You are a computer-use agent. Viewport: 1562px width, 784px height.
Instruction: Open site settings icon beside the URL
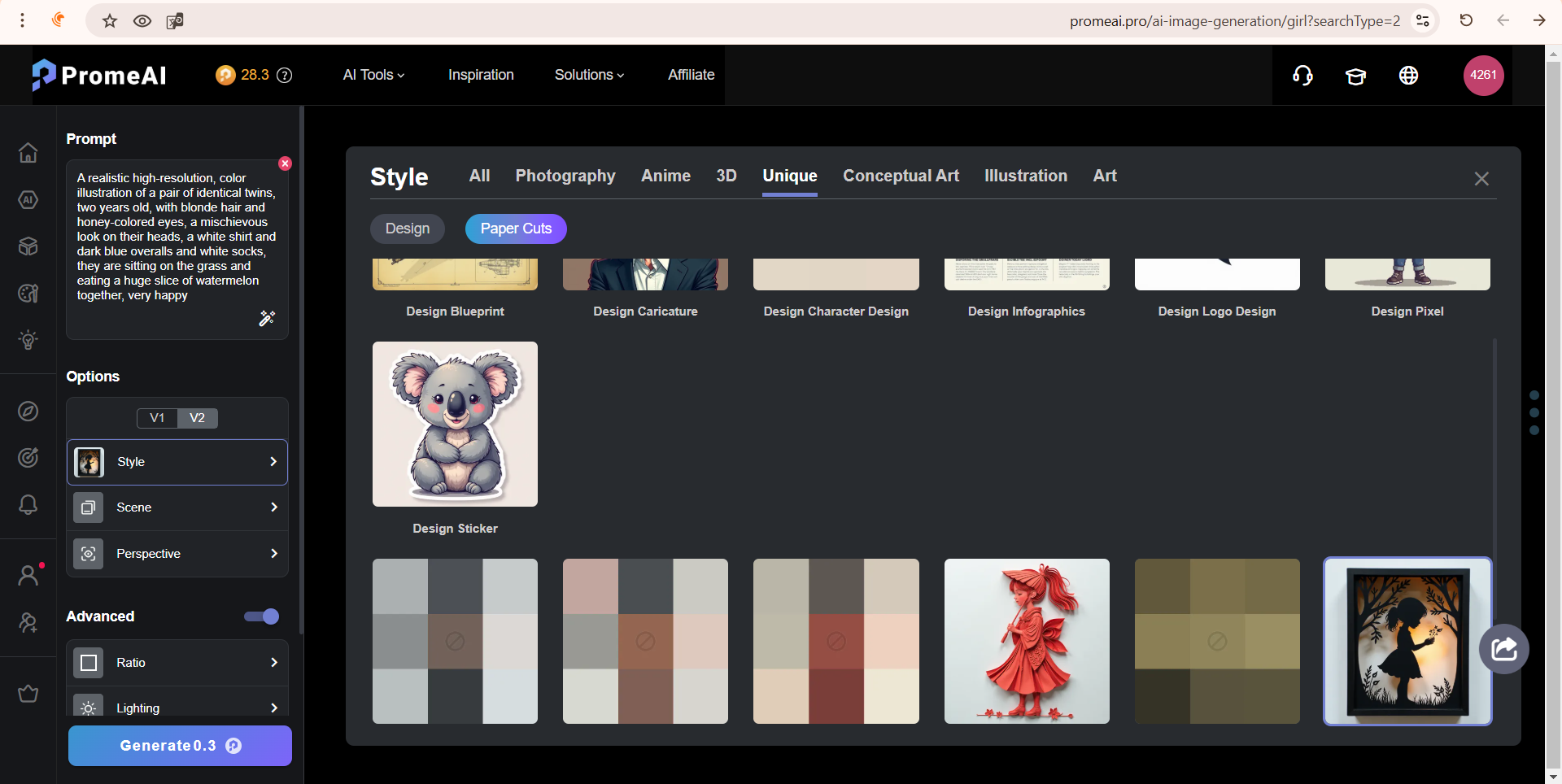(1423, 20)
